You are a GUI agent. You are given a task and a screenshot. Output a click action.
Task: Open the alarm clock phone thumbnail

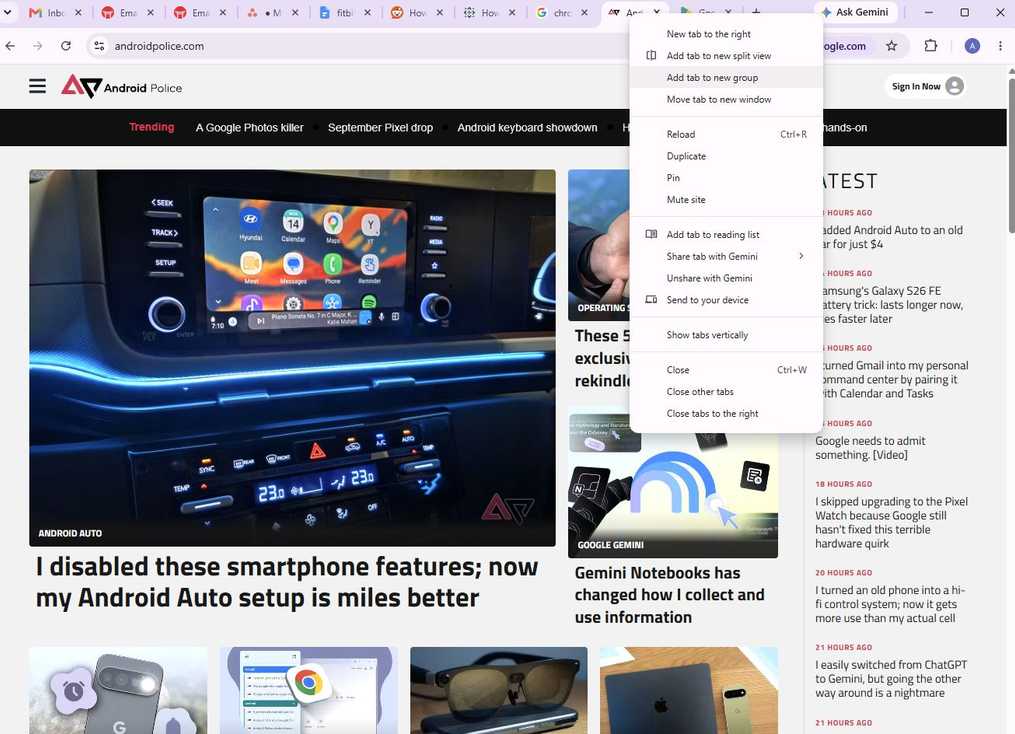[x=118, y=690]
